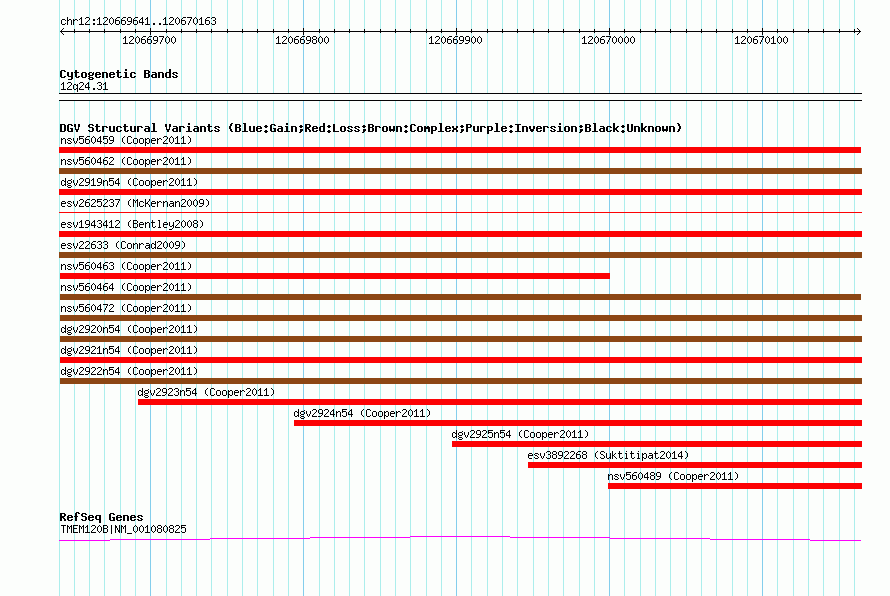
Task: Select the red bar under dgv2919n54
Action: 460,192
